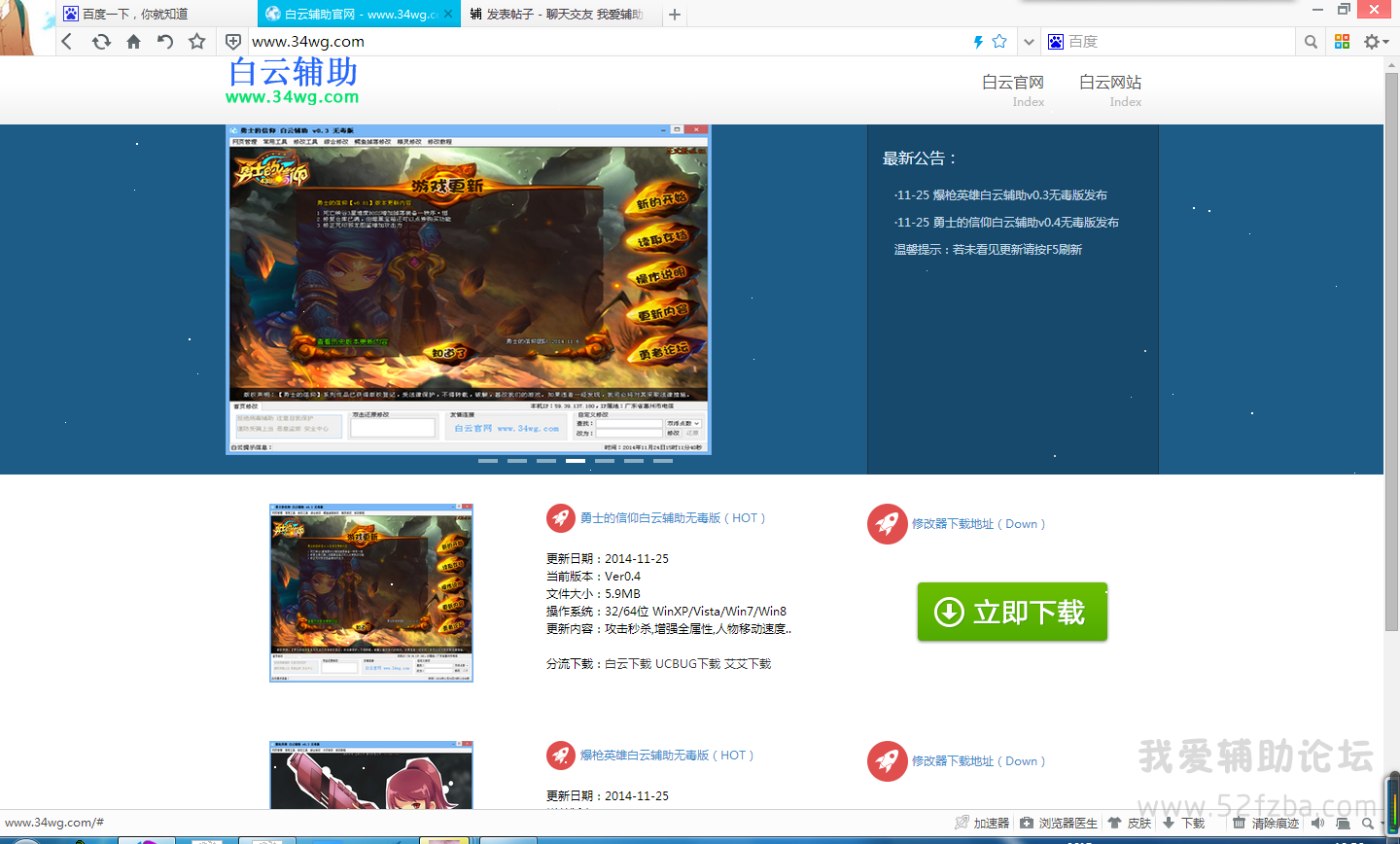Expand the address bar history dropdown arrow
The image size is (1400, 844).
(1029, 42)
